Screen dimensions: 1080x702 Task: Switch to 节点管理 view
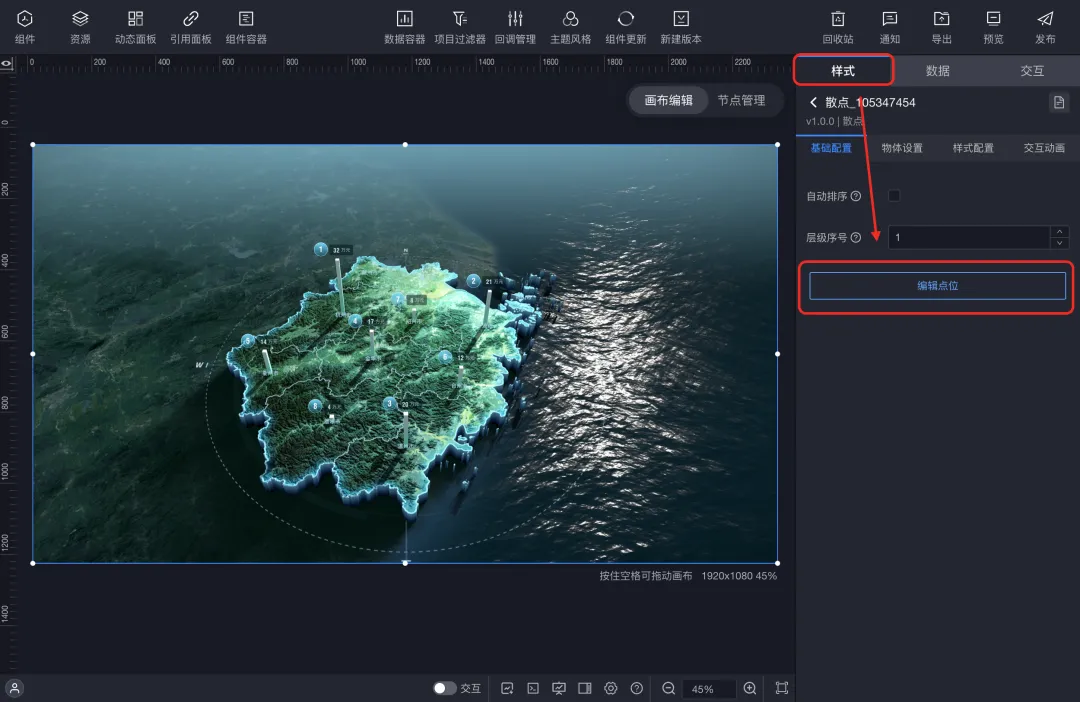pyautogui.click(x=741, y=101)
